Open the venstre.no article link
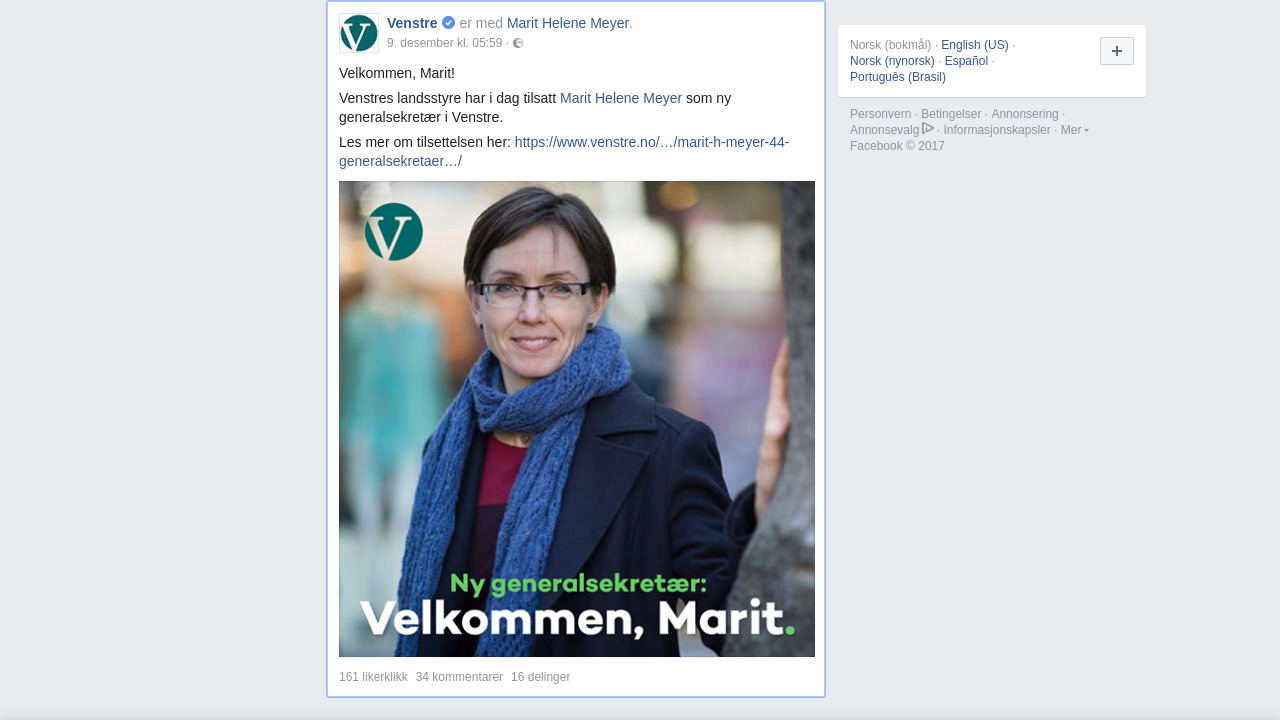The image size is (1280, 720). click(x=564, y=151)
